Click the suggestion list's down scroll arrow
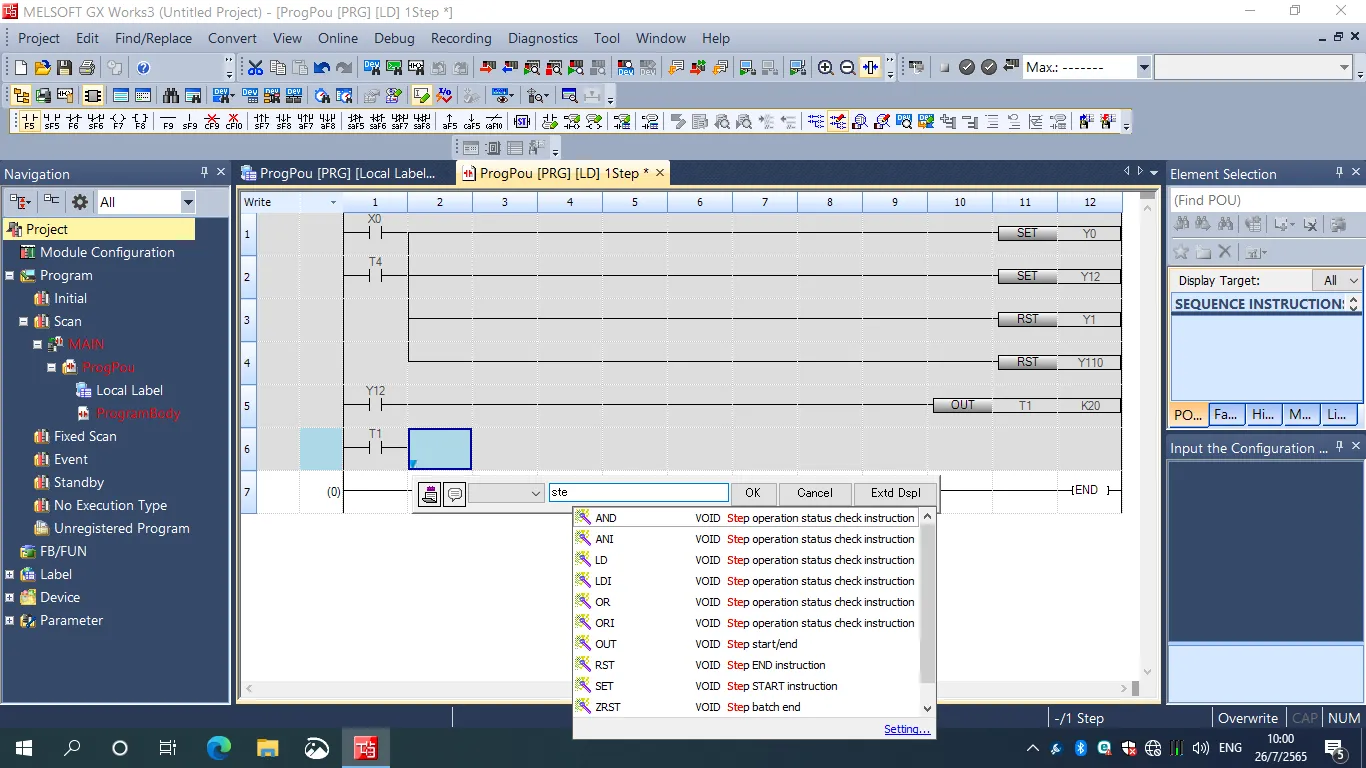Viewport: 1366px width, 768px height. point(927,708)
